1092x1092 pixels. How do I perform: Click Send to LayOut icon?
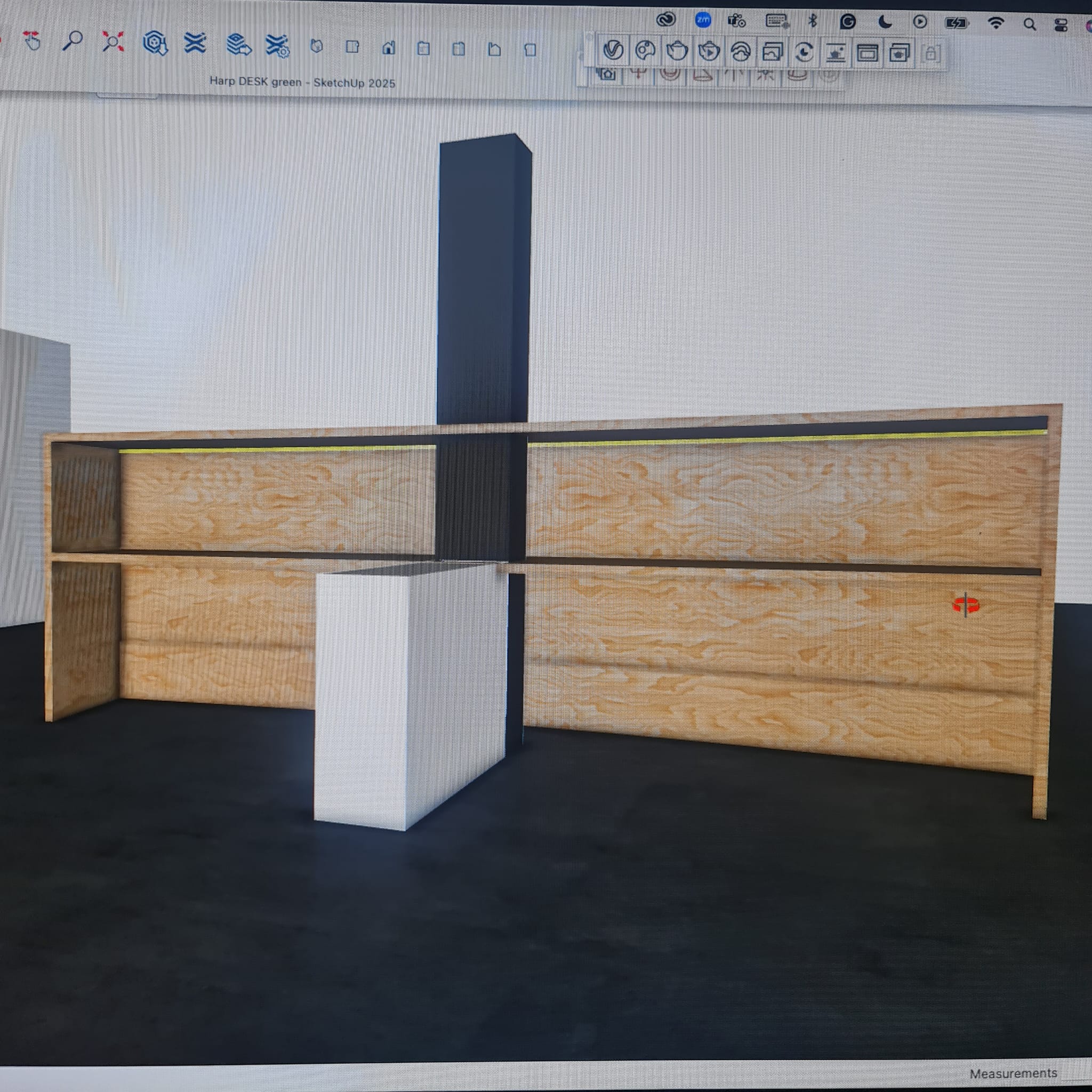click(238, 45)
